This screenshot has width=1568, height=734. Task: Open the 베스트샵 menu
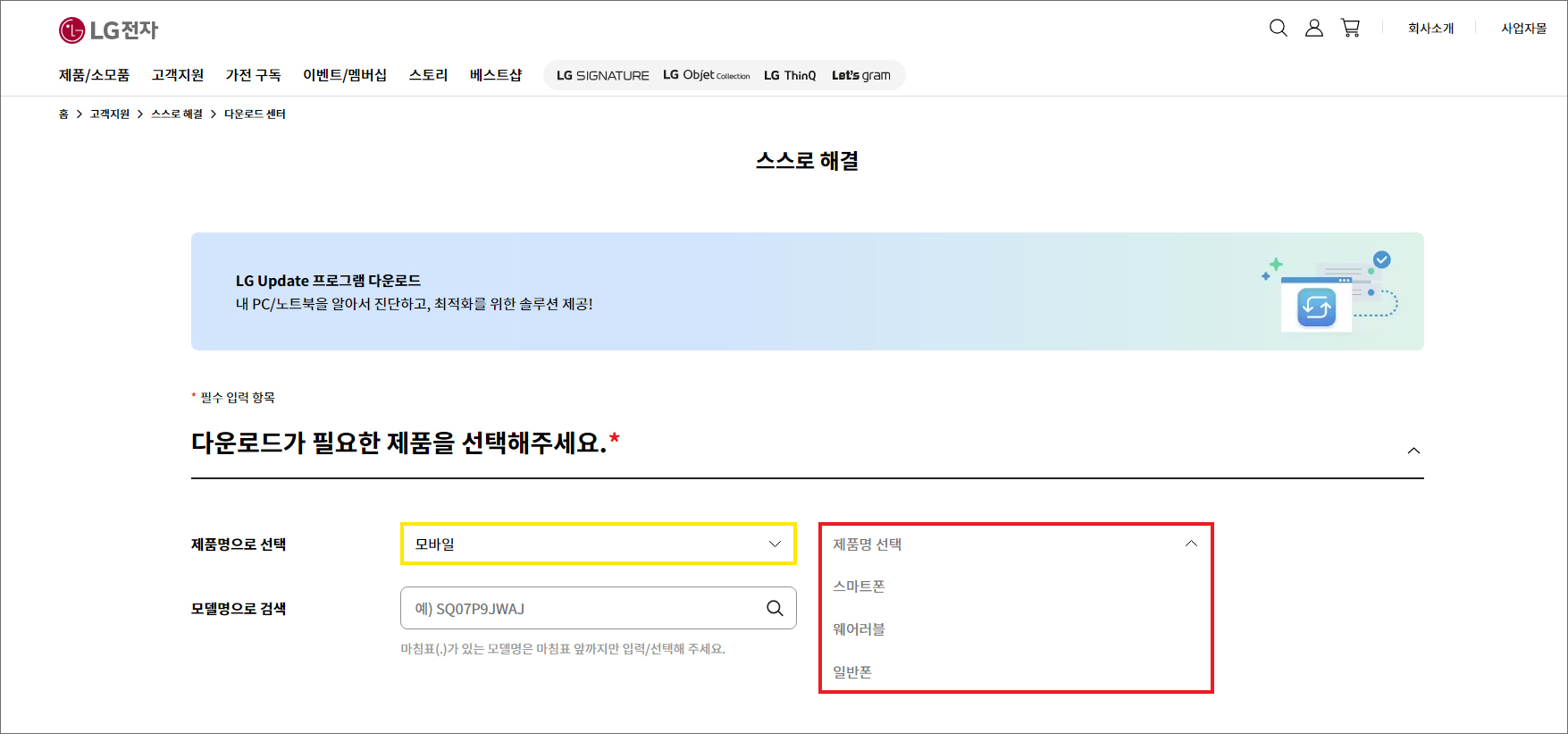496,75
